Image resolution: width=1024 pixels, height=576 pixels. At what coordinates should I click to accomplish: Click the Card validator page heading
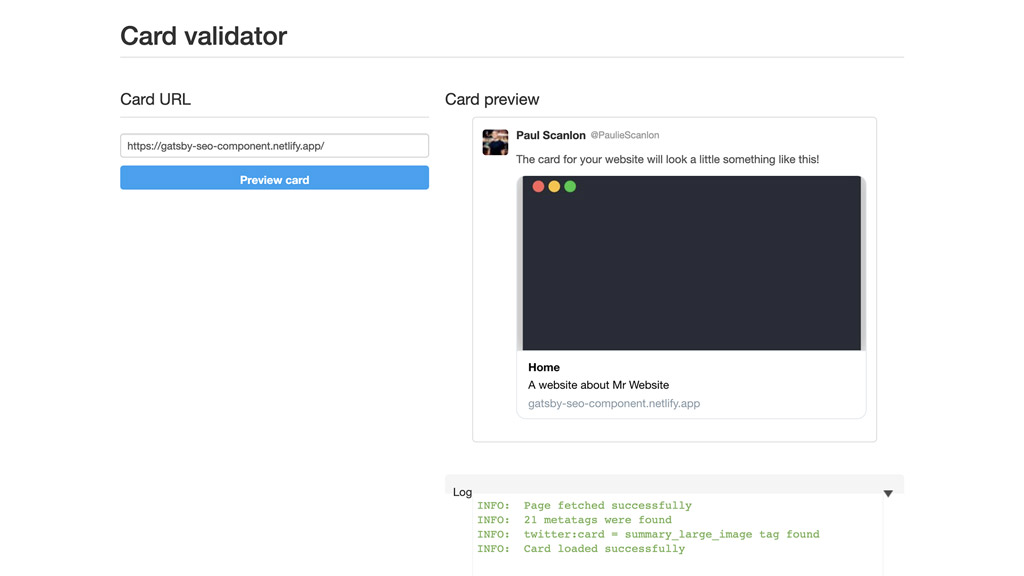(203, 36)
